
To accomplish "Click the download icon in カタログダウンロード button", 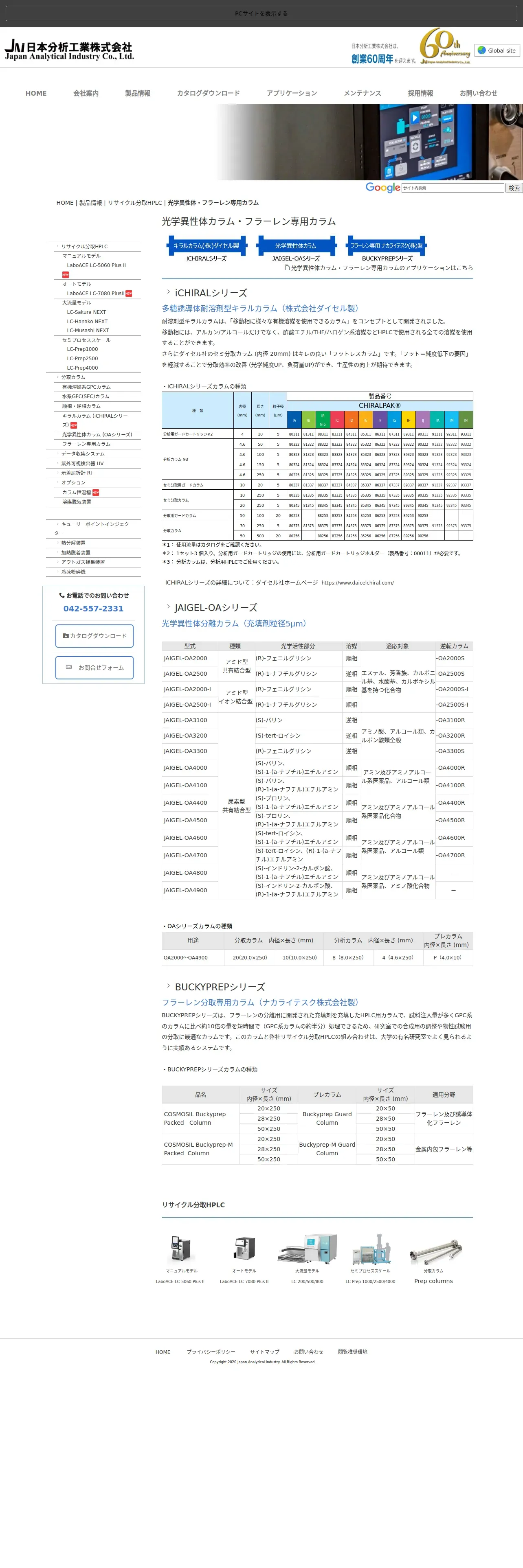I will [x=66, y=635].
